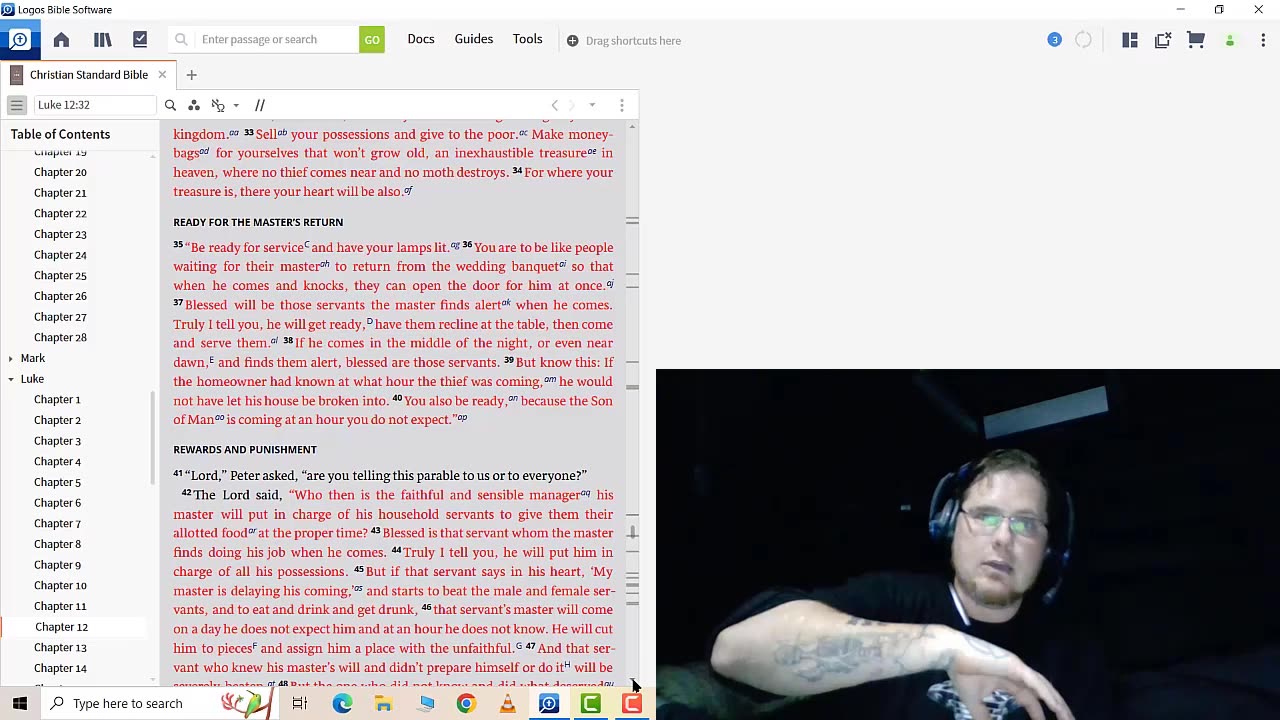Select the Mark entry in contents
The width and height of the screenshot is (1280, 720).
point(33,358)
